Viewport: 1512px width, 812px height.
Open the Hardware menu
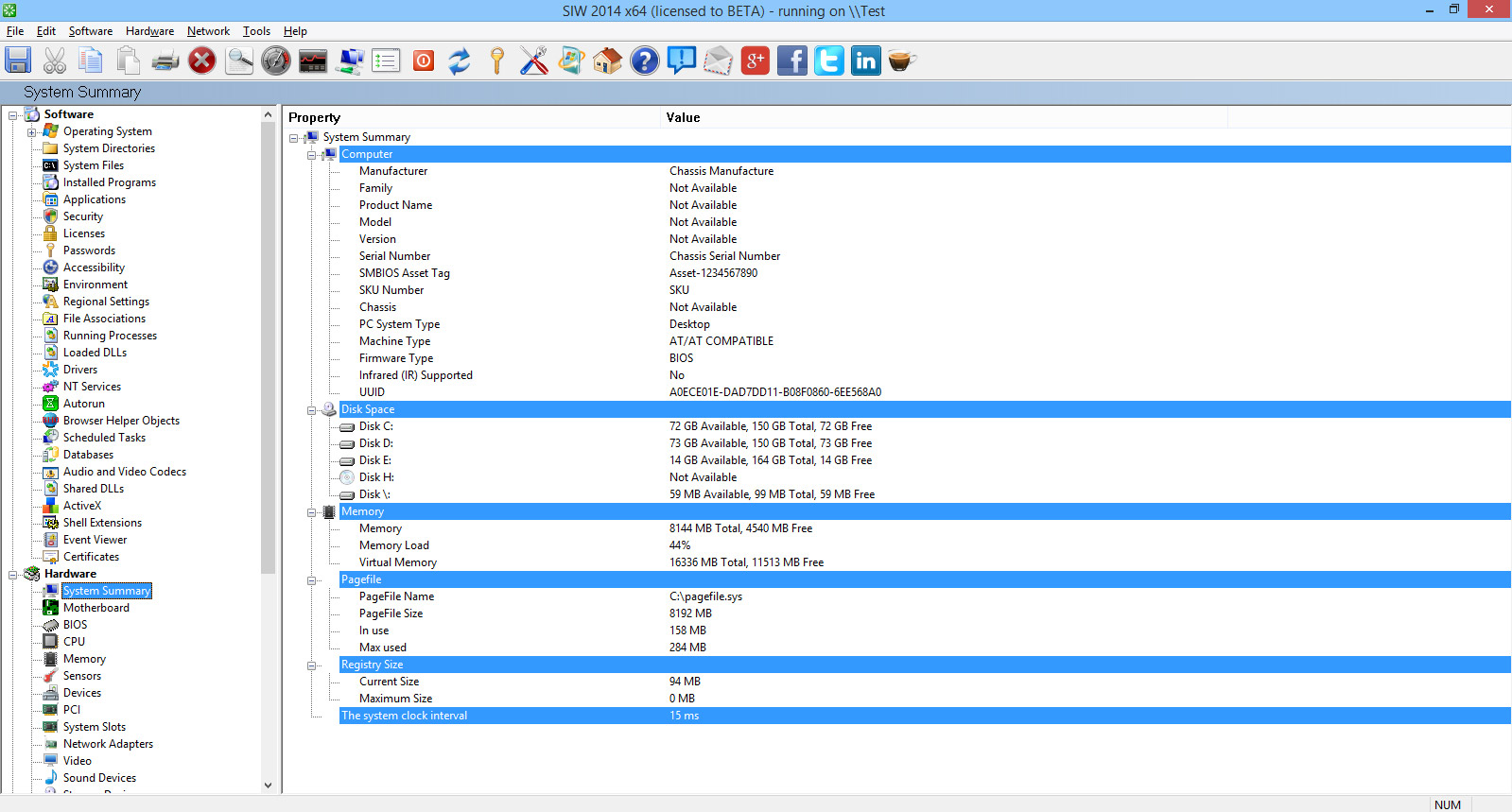coord(149,31)
